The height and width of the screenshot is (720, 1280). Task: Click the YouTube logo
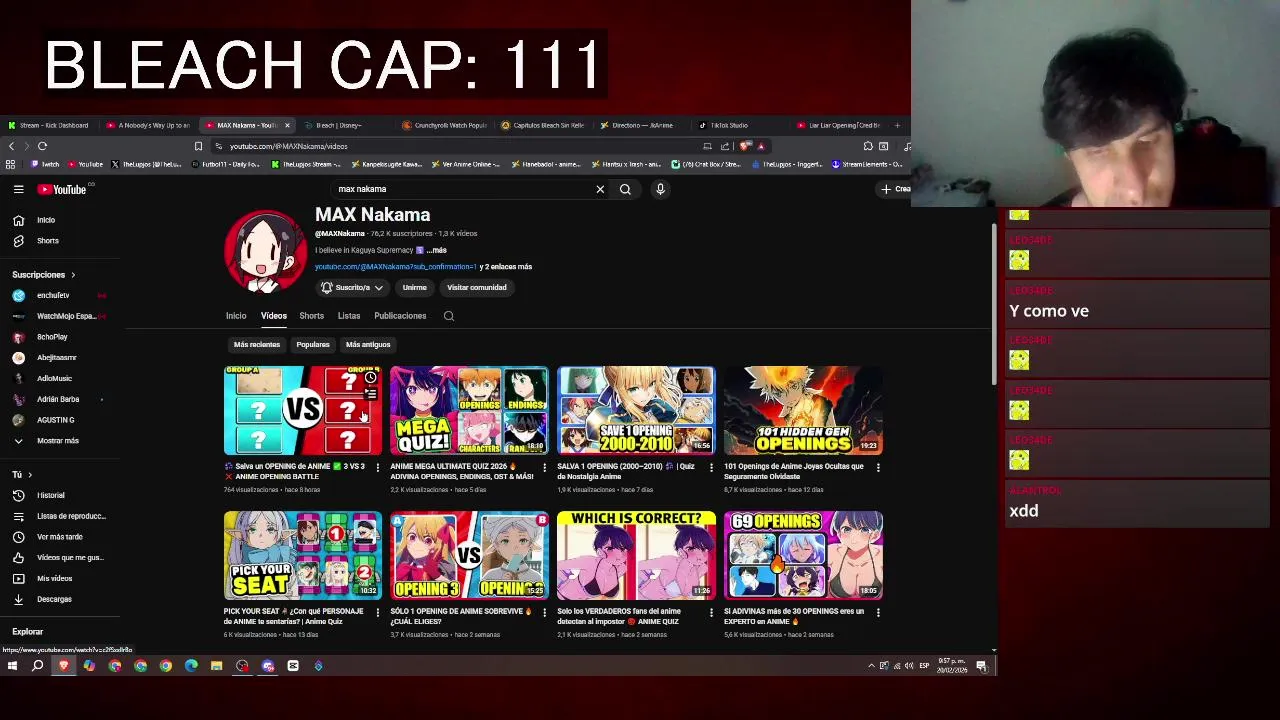coord(62,189)
